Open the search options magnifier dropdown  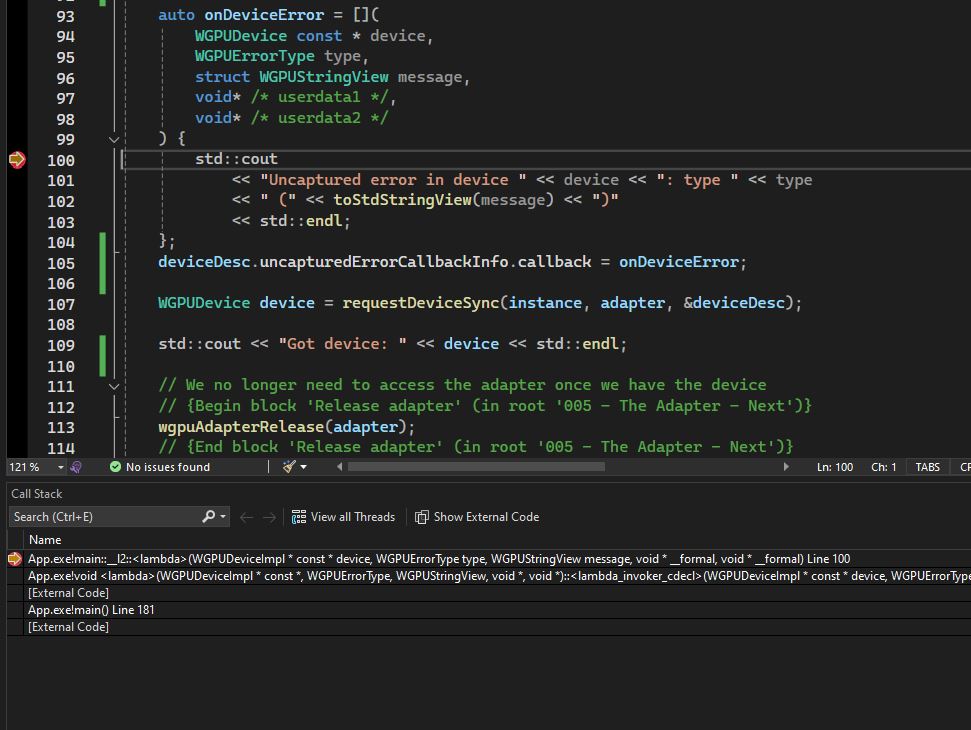[x=214, y=517]
